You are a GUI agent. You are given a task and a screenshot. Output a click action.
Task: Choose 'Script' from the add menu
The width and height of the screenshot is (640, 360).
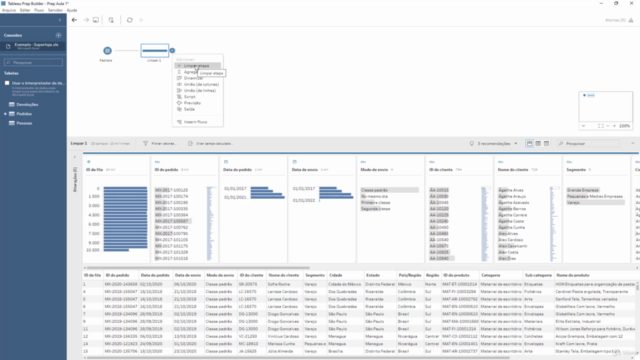(x=198, y=97)
